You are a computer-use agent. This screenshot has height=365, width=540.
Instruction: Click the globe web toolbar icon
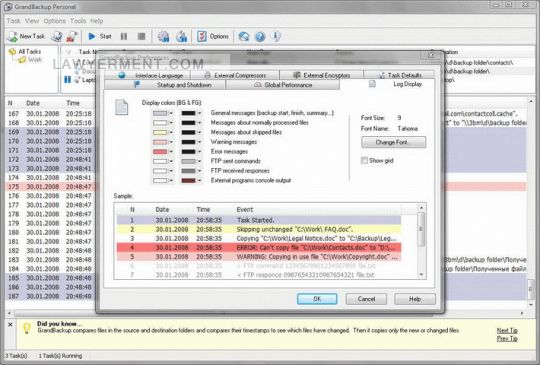pyautogui.click(x=244, y=36)
